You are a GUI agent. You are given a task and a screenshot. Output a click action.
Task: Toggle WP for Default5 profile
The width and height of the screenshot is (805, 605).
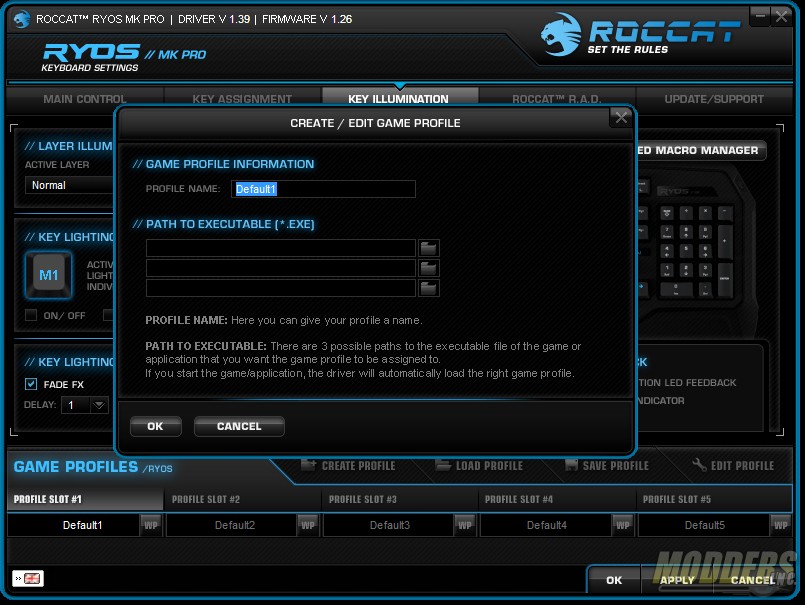[781, 525]
